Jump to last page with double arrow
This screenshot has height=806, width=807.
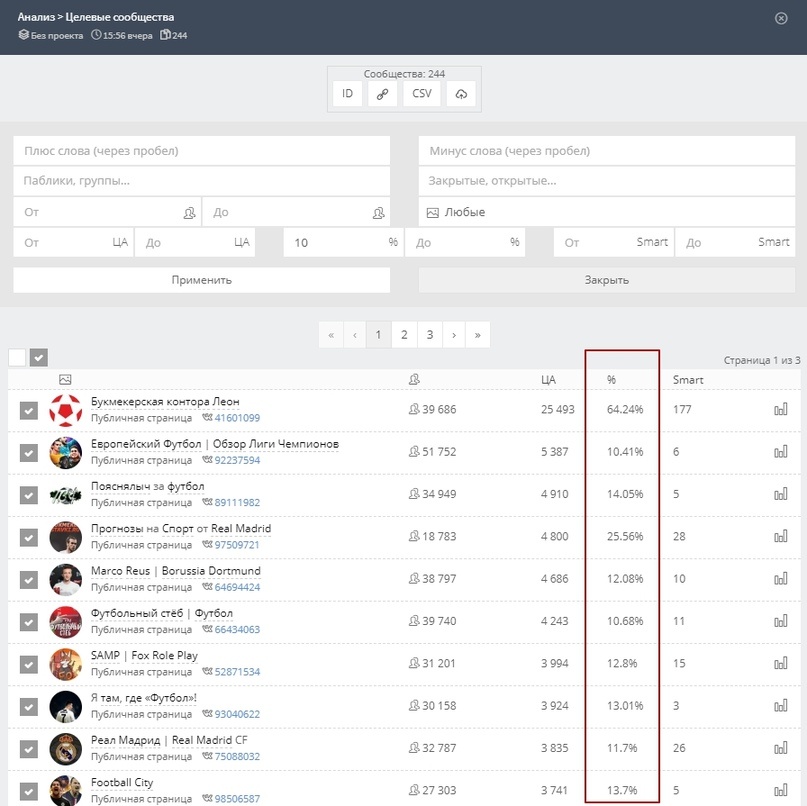pyautogui.click(x=478, y=335)
